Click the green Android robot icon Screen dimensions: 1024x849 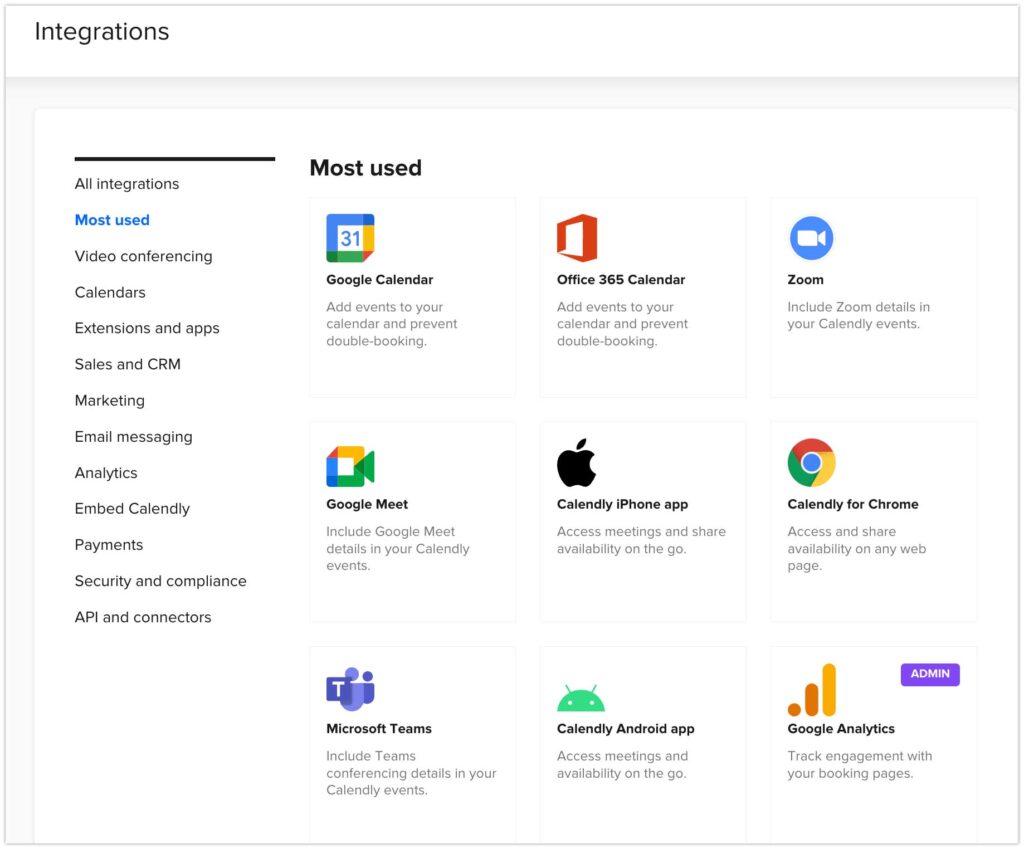[581, 697]
